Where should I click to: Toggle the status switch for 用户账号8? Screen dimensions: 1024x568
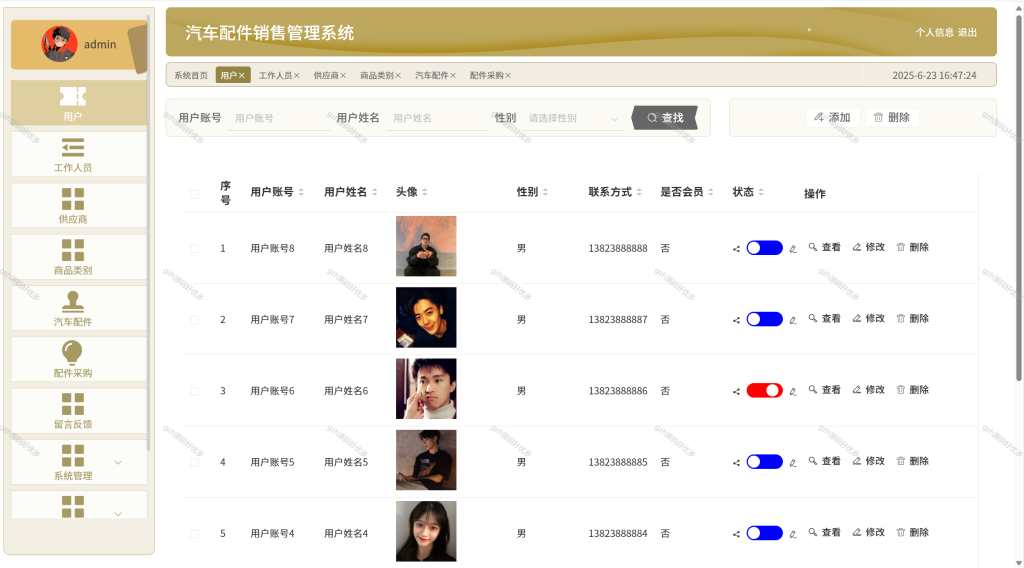point(765,248)
